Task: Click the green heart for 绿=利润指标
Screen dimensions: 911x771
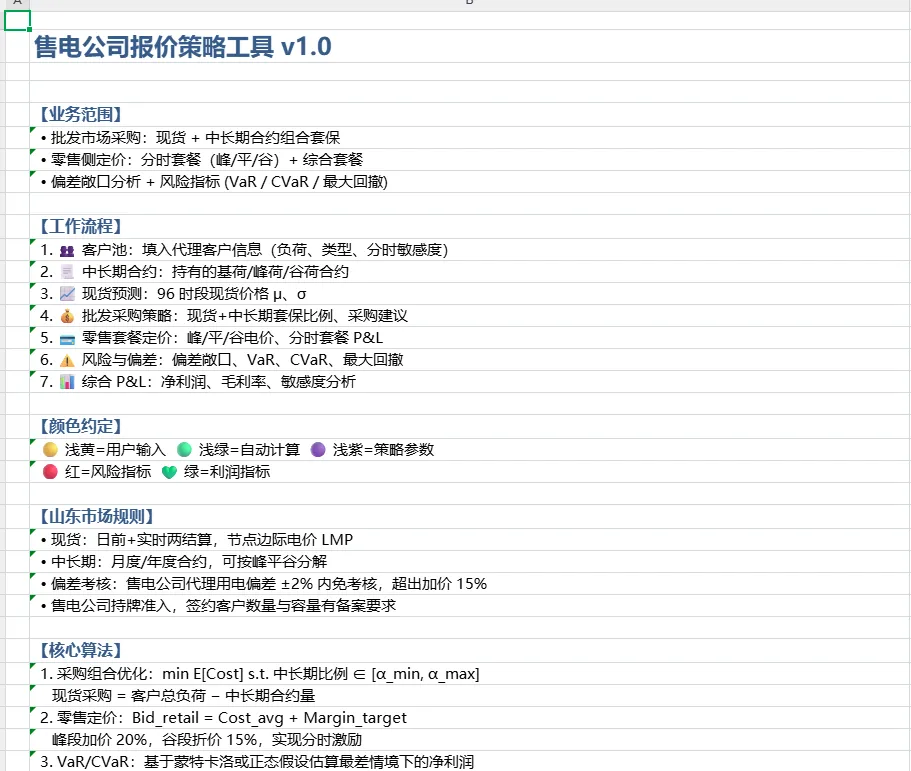Action: 169,472
